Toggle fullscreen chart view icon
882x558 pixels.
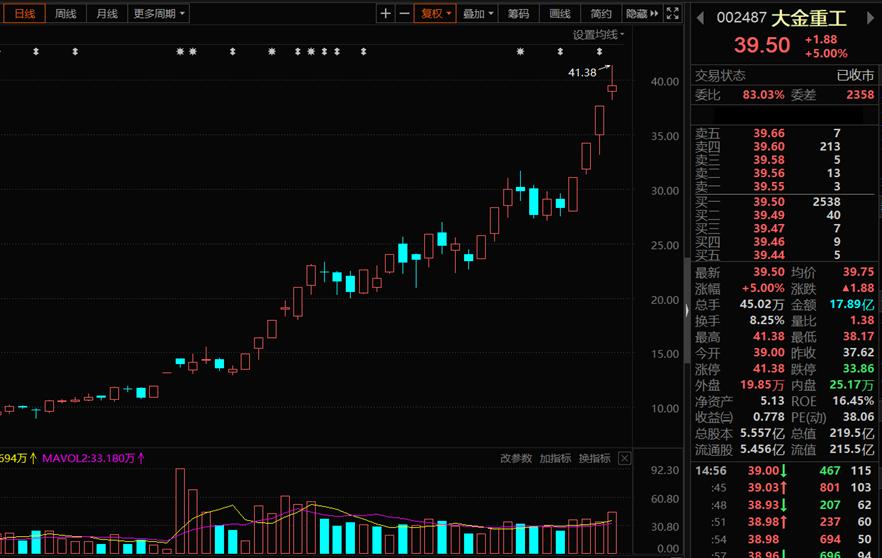coord(672,14)
